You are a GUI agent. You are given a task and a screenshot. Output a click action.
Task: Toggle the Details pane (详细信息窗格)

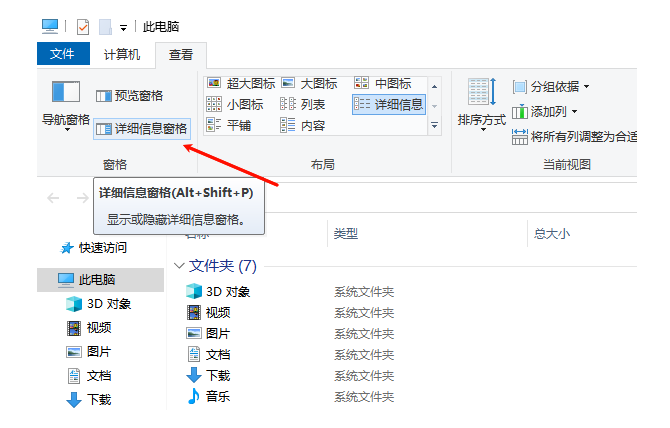[141, 129]
